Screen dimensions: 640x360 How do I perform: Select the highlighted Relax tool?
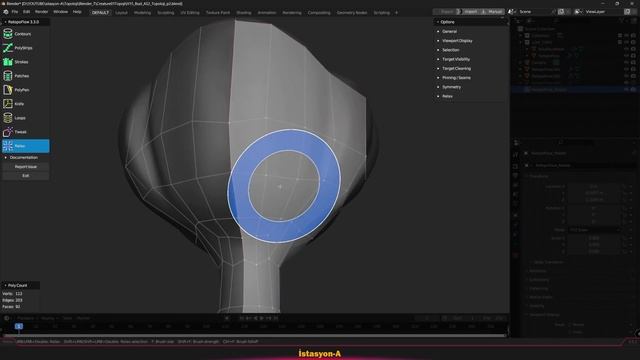coord(25,146)
